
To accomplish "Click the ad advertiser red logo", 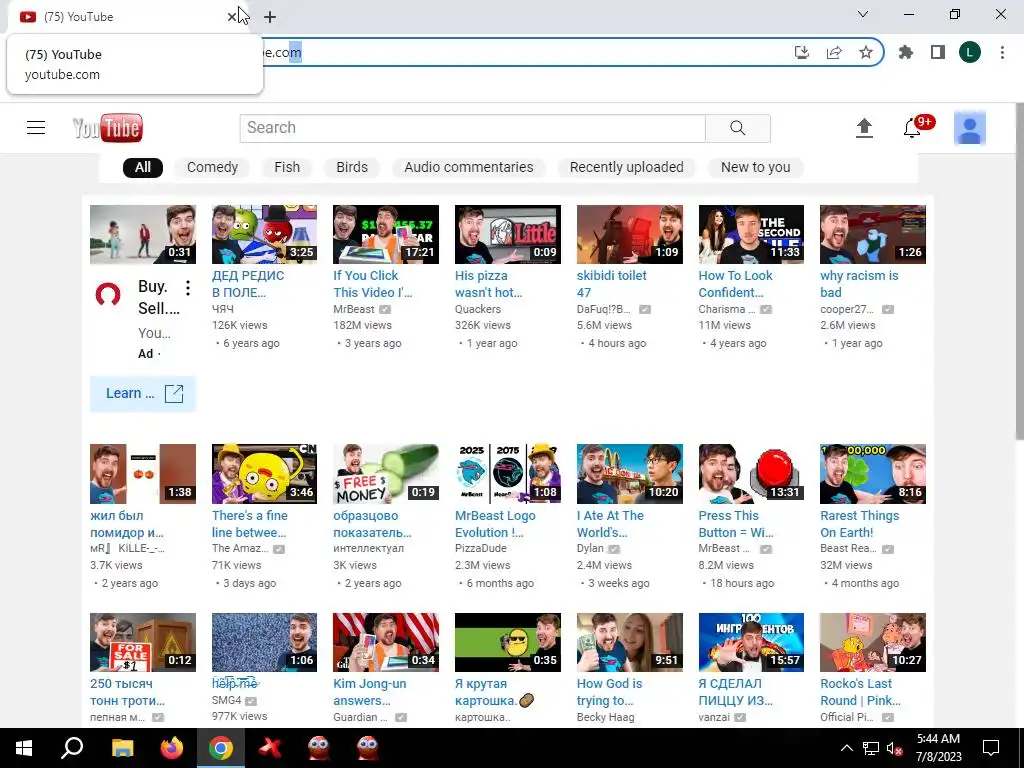I will (108, 295).
